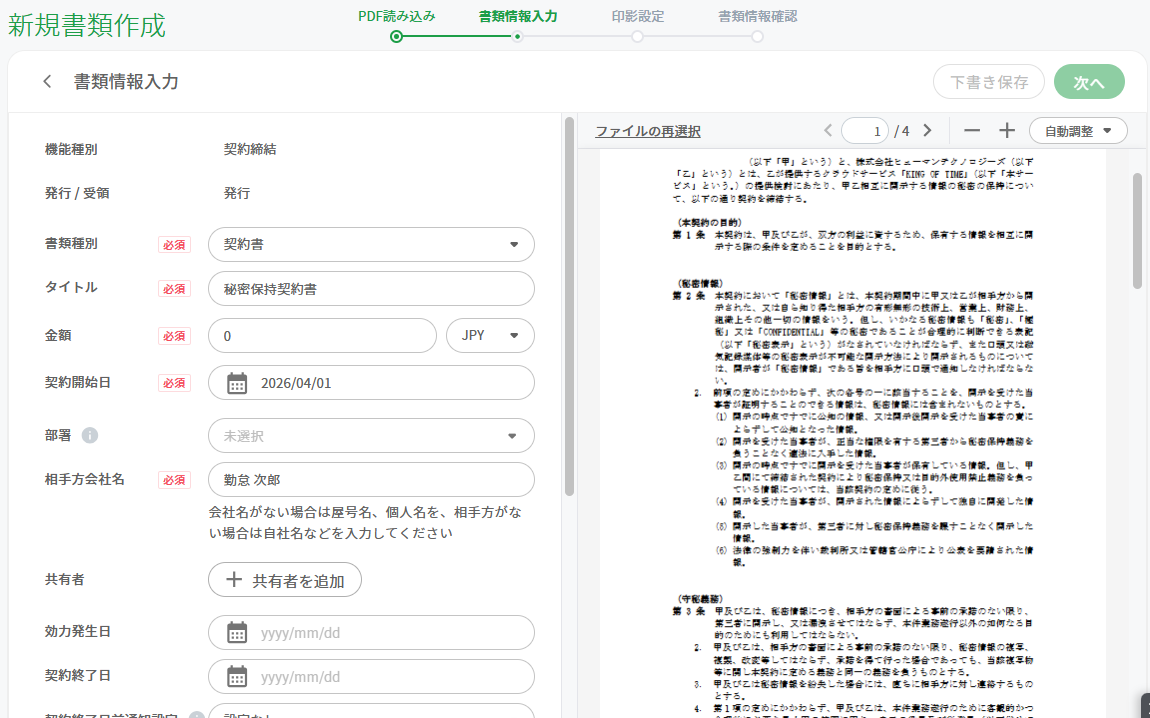The image size is (1150, 718).
Task: Click the calendar icon for 契約開始日
Action: [236, 383]
